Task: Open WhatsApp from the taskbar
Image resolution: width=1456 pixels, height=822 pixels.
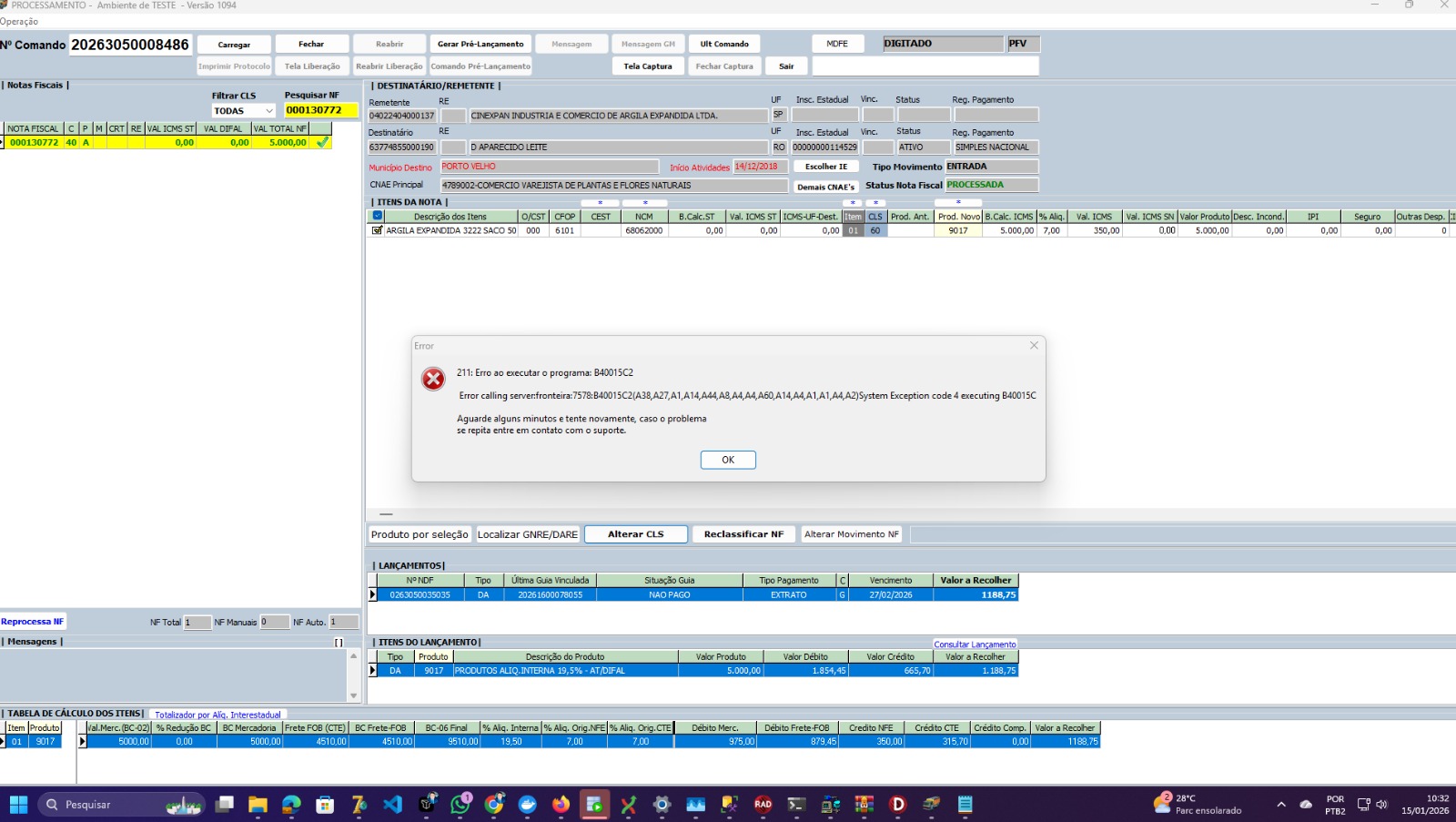Action: tap(460, 804)
